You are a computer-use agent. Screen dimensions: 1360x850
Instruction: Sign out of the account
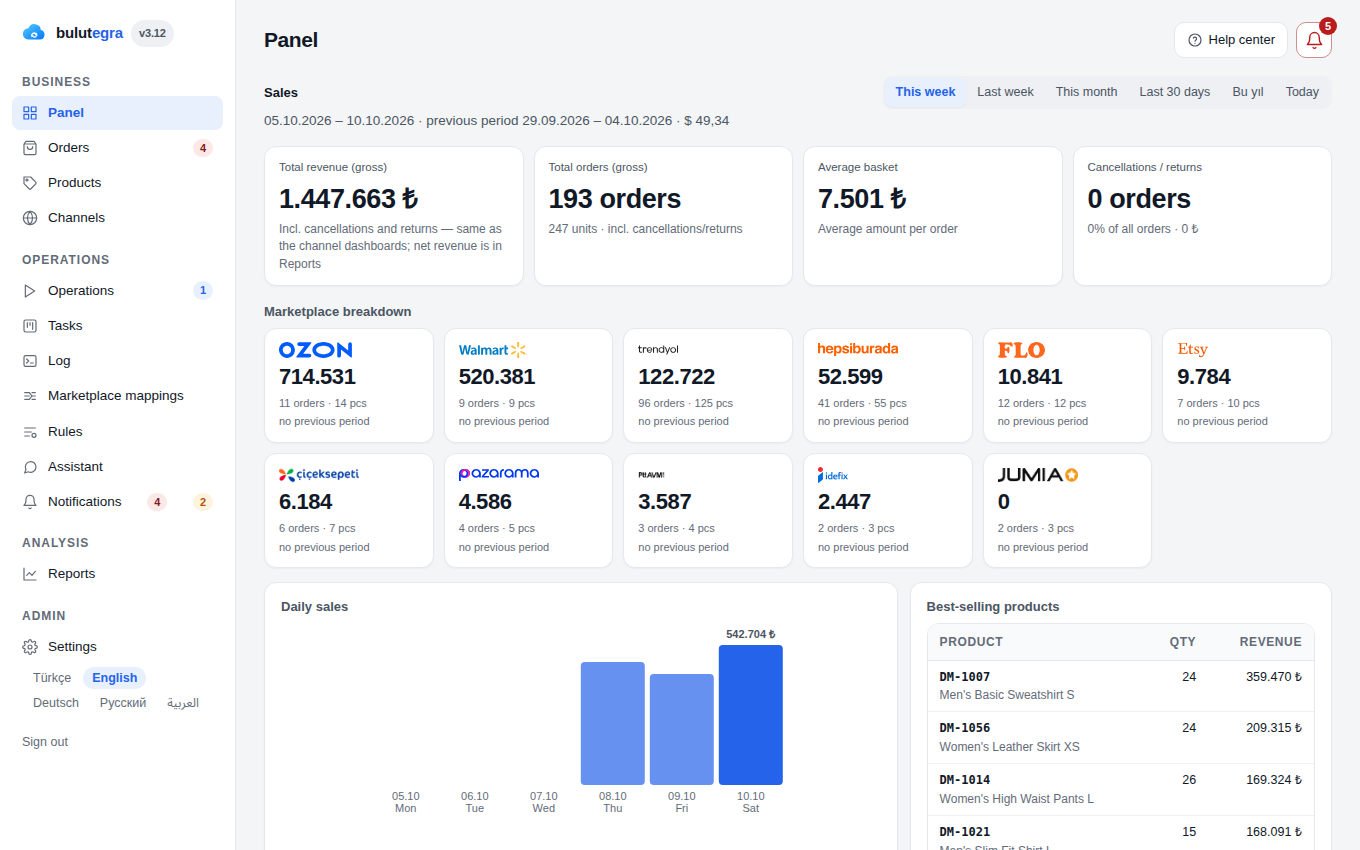point(45,742)
